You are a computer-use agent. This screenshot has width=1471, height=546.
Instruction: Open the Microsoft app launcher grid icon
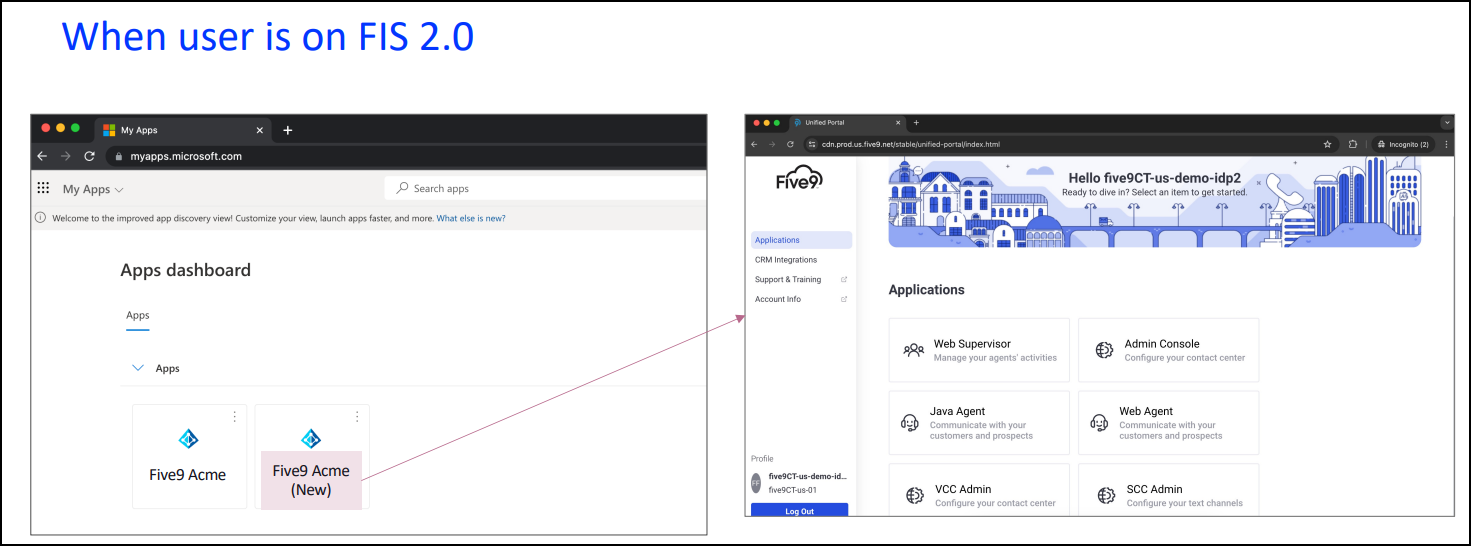(x=43, y=188)
